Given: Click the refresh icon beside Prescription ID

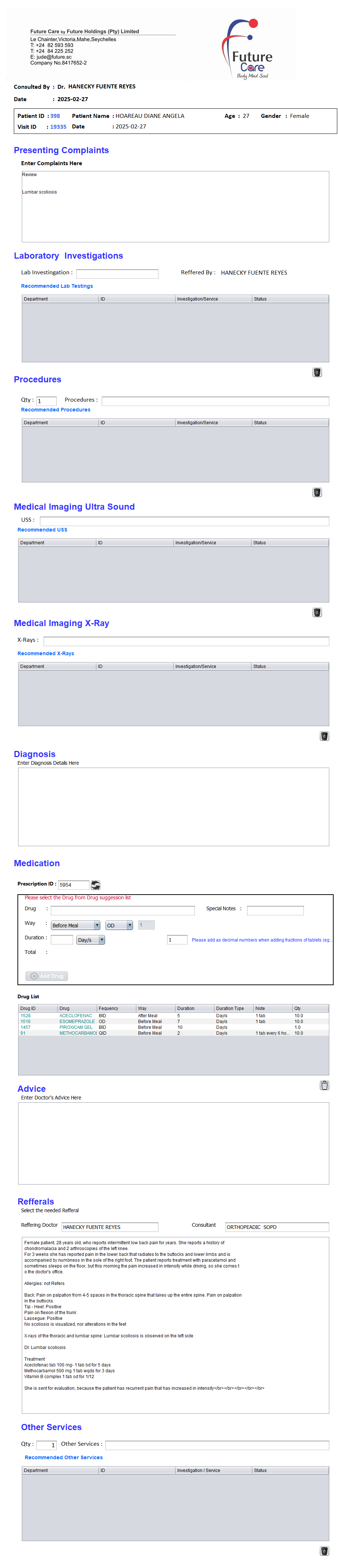Looking at the screenshot, I should coord(96,884).
